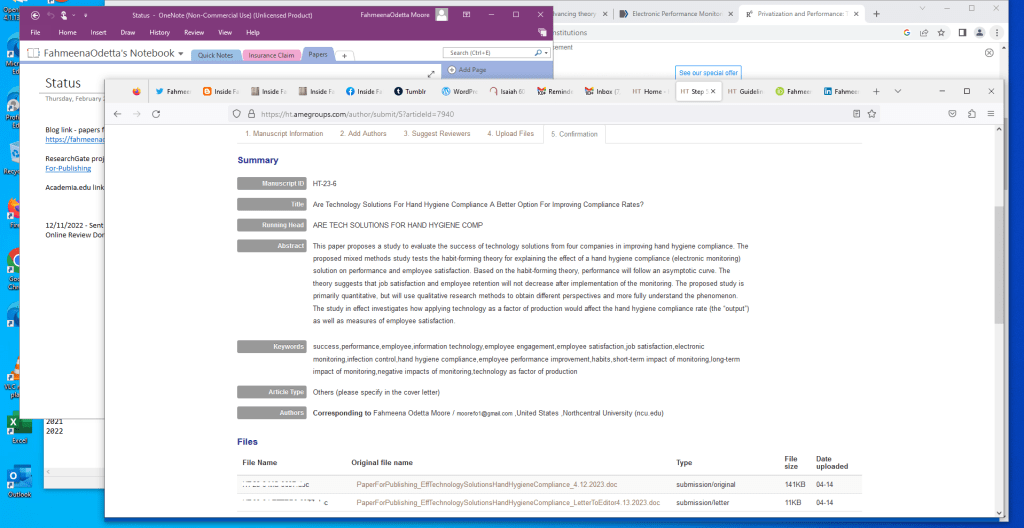This screenshot has width=1024, height=528.
Task: Switch to Gmail Inbox tab
Action: pos(602,91)
